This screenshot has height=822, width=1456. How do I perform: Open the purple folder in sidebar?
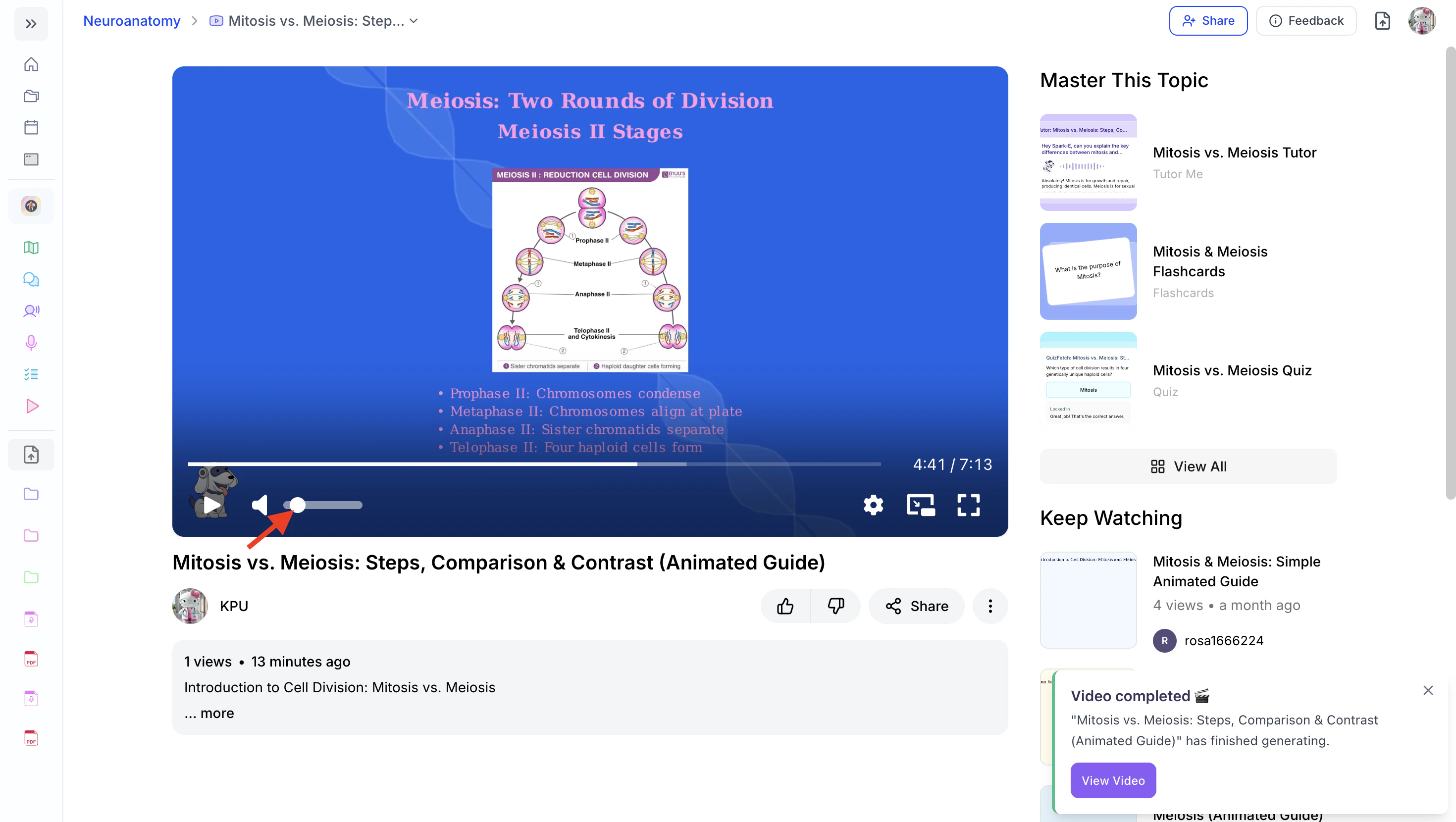31,494
